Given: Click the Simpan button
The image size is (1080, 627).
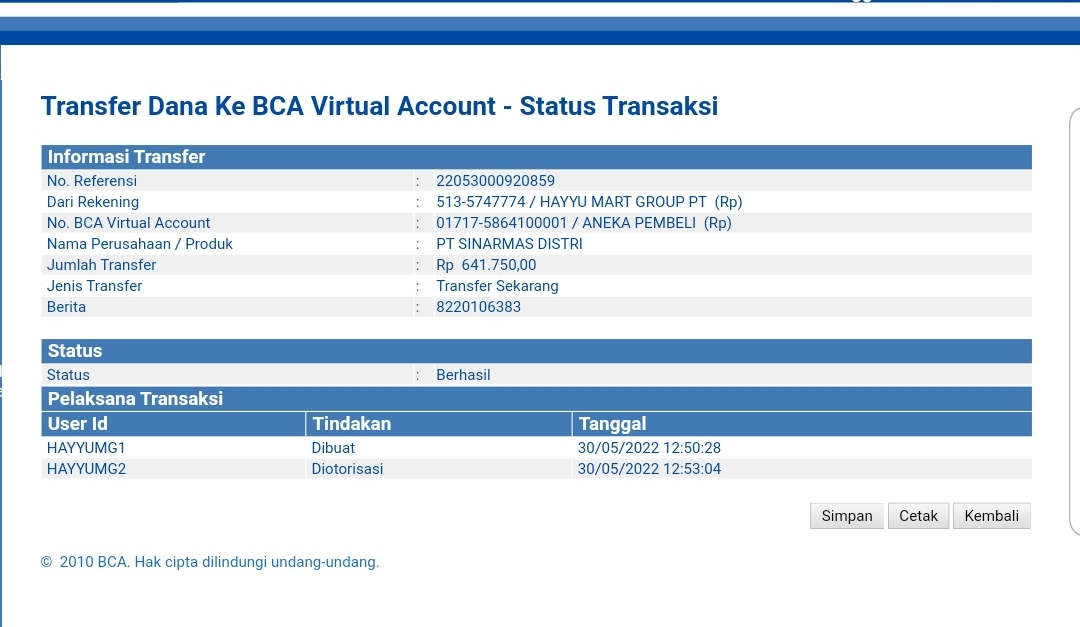Looking at the screenshot, I should 846,516.
